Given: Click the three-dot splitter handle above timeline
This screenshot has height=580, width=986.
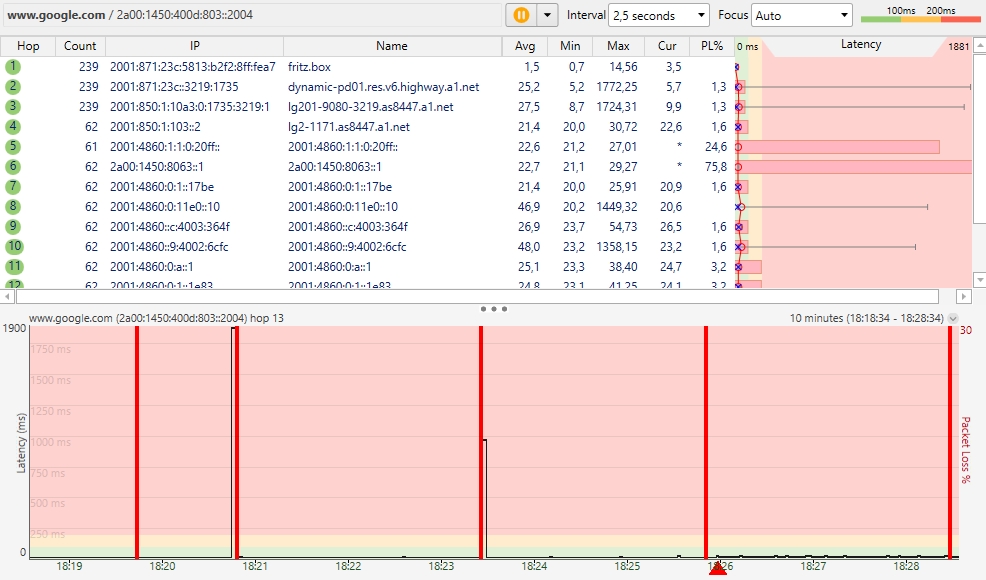Looking at the screenshot, I should pyautogui.click(x=494, y=309).
